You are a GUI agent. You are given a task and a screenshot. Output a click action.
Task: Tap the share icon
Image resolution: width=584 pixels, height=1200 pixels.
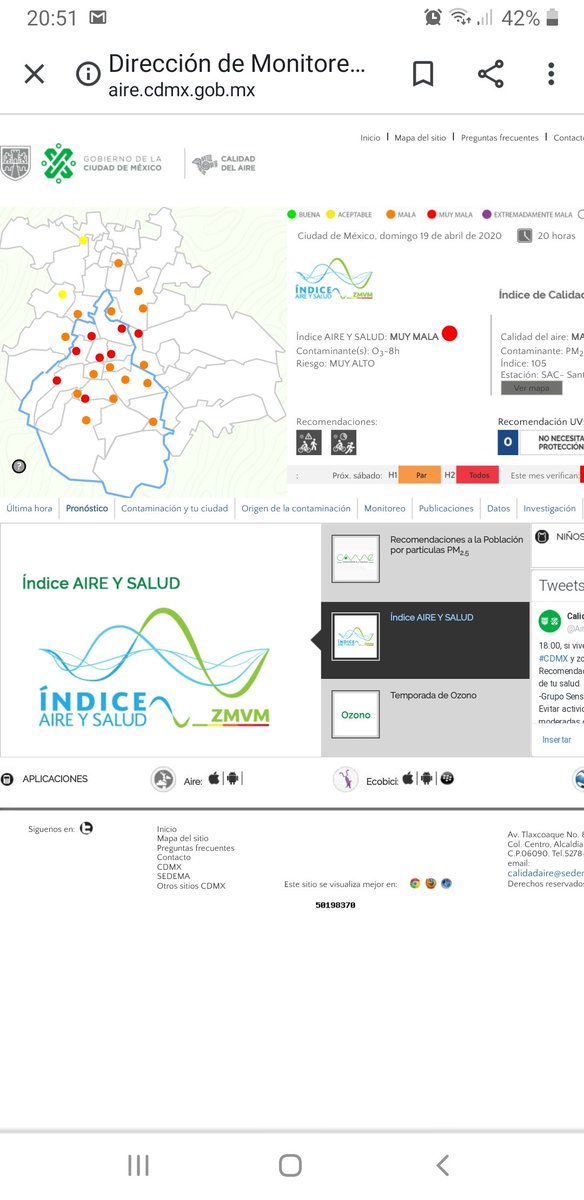coord(490,74)
